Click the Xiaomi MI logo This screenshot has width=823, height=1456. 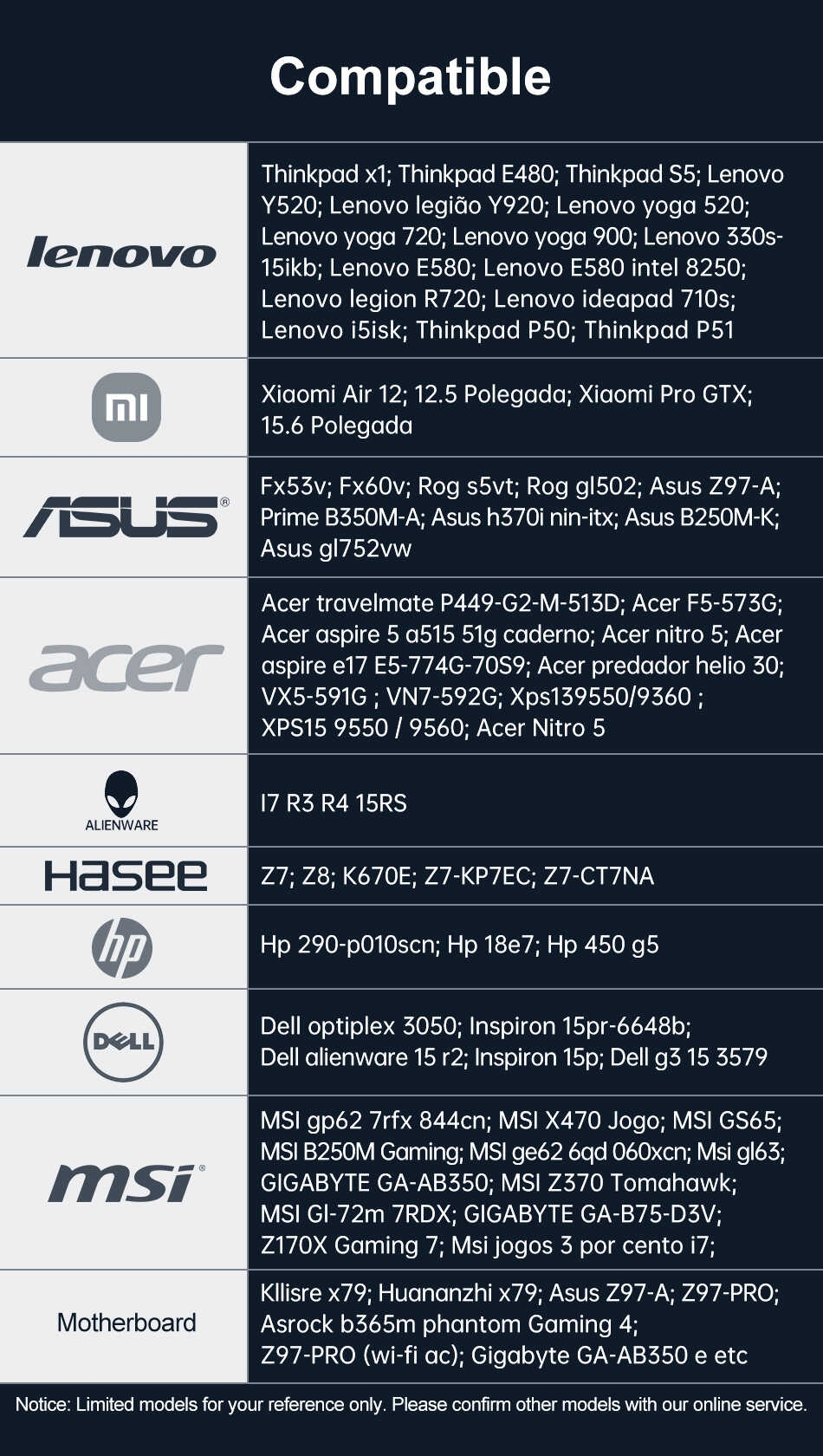[126, 406]
